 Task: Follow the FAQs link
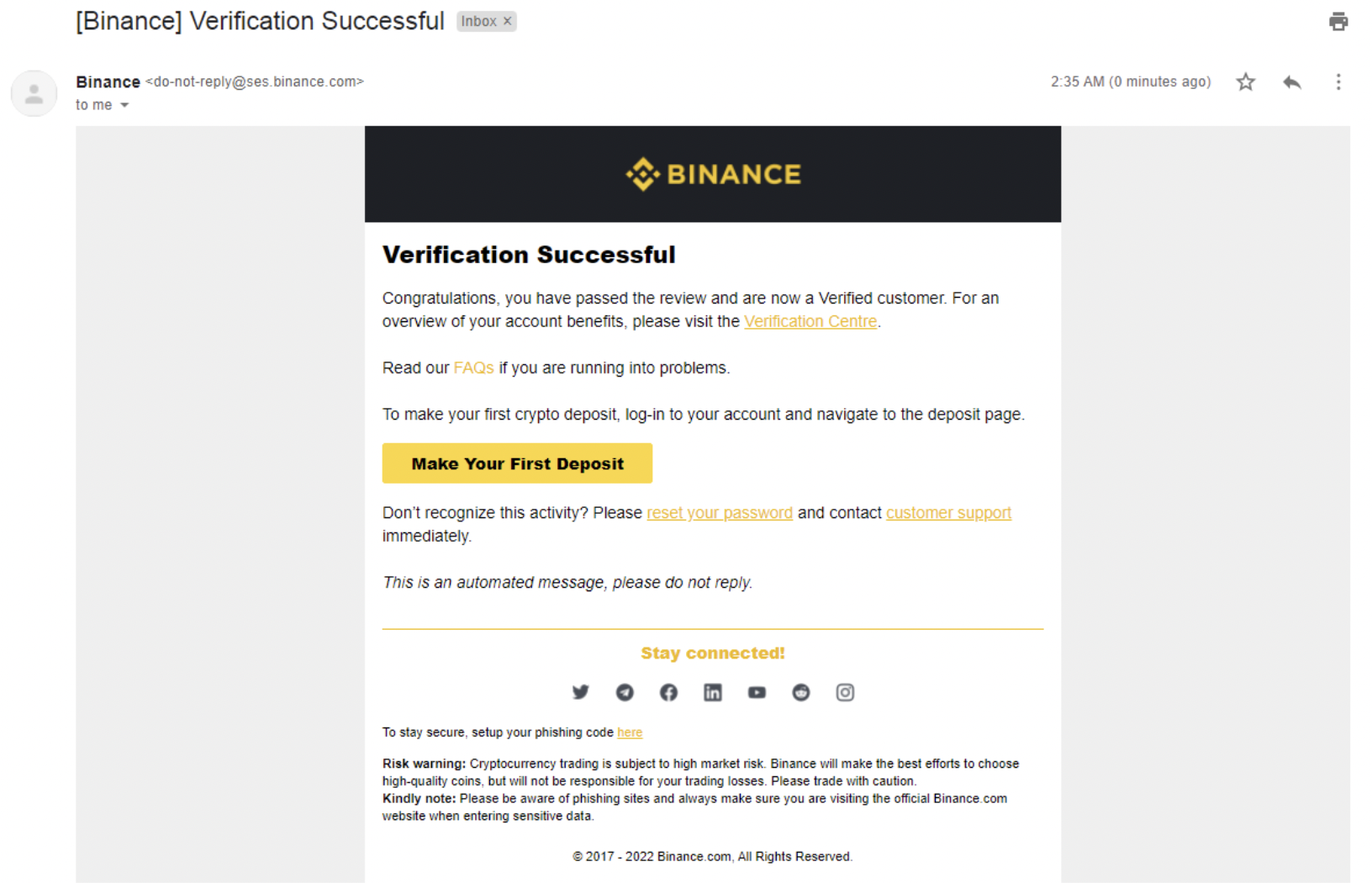[473, 367]
